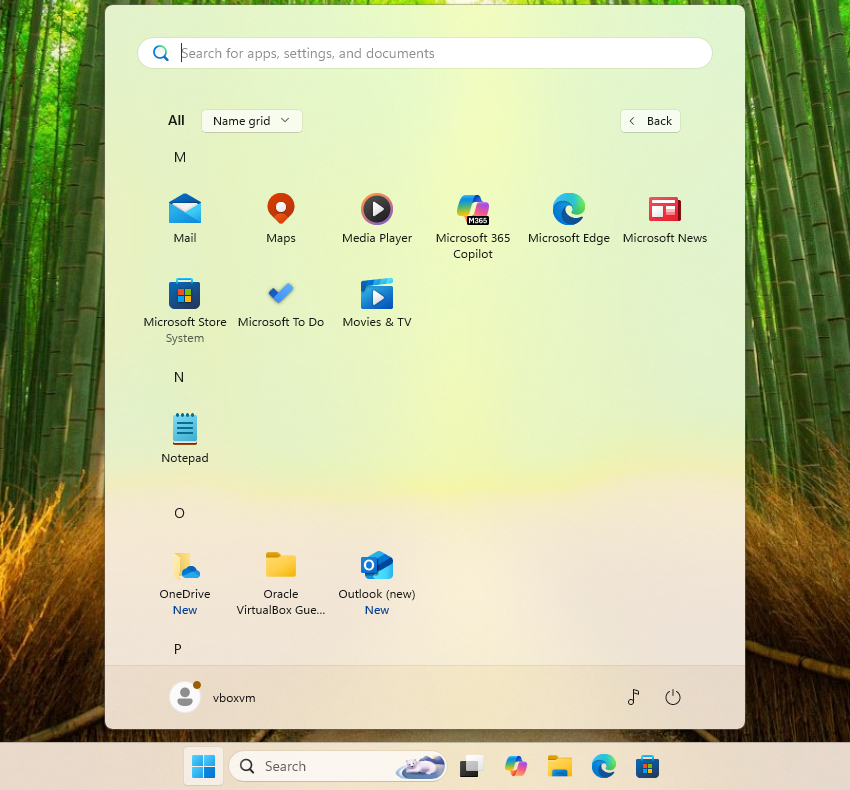
Task: Launch Microsoft Store from the app grid
Action: coord(185,310)
